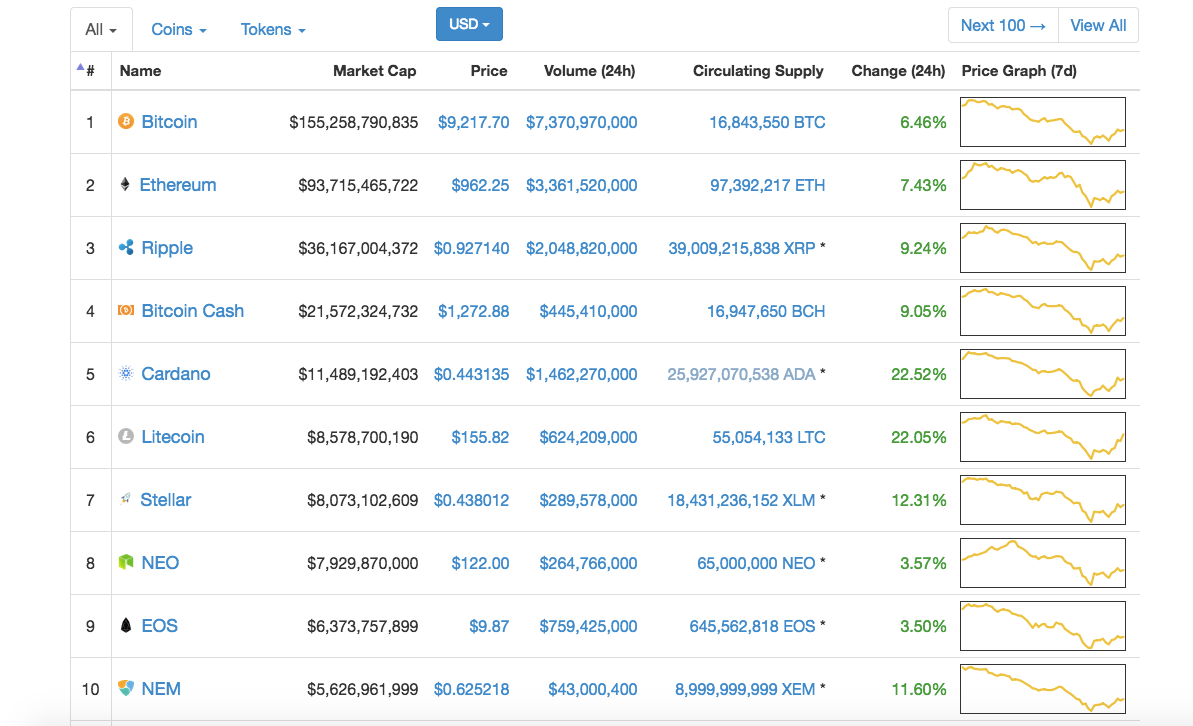
Task: Click NEM volume $43,000,400
Action: point(593,689)
